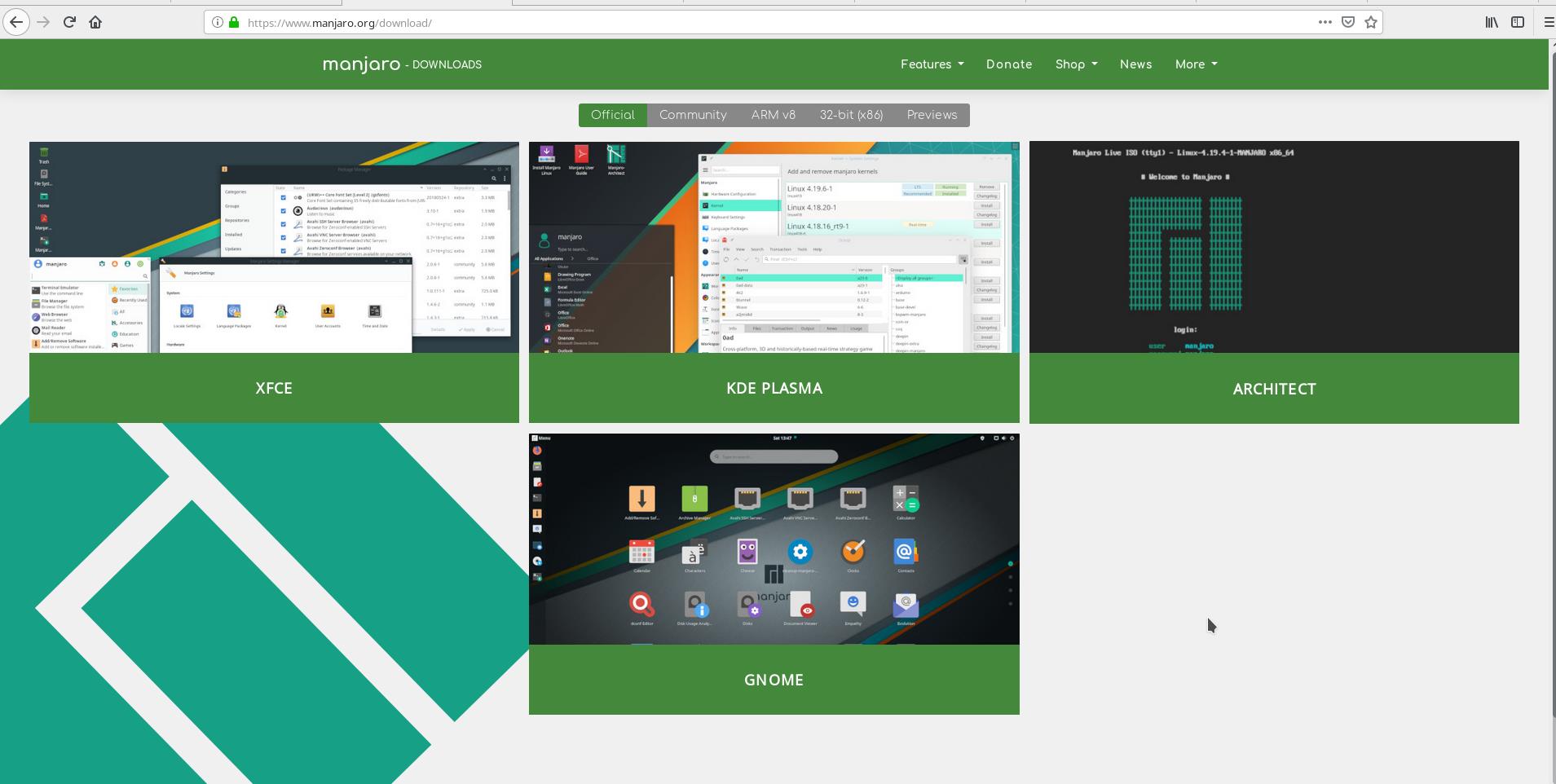
Task: Click the XFCE edition button
Action: coord(274,388)
